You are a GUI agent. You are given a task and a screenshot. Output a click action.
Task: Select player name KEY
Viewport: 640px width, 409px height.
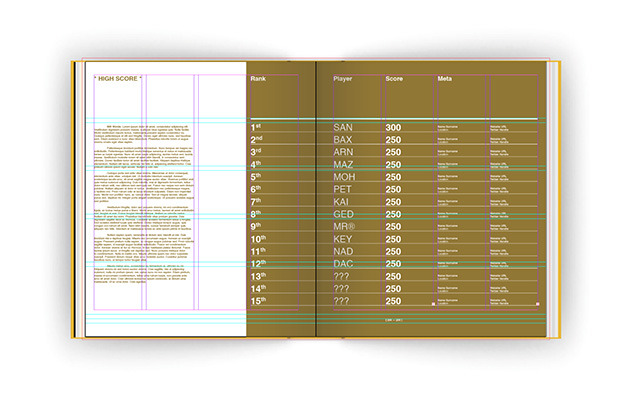click(x=342, y=239)
